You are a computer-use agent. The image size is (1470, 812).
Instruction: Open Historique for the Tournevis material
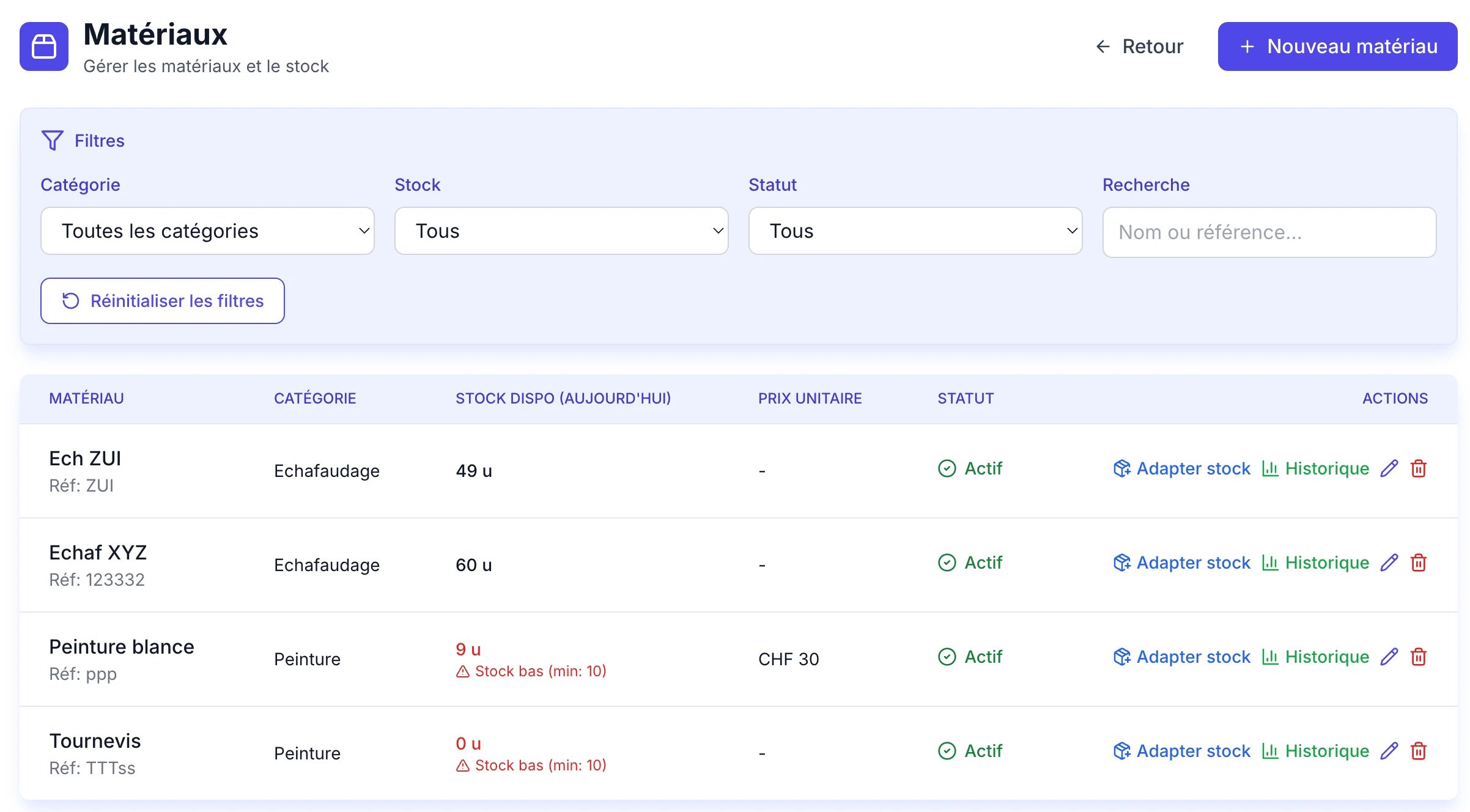pyautogui.click(x=1317, y=751)
